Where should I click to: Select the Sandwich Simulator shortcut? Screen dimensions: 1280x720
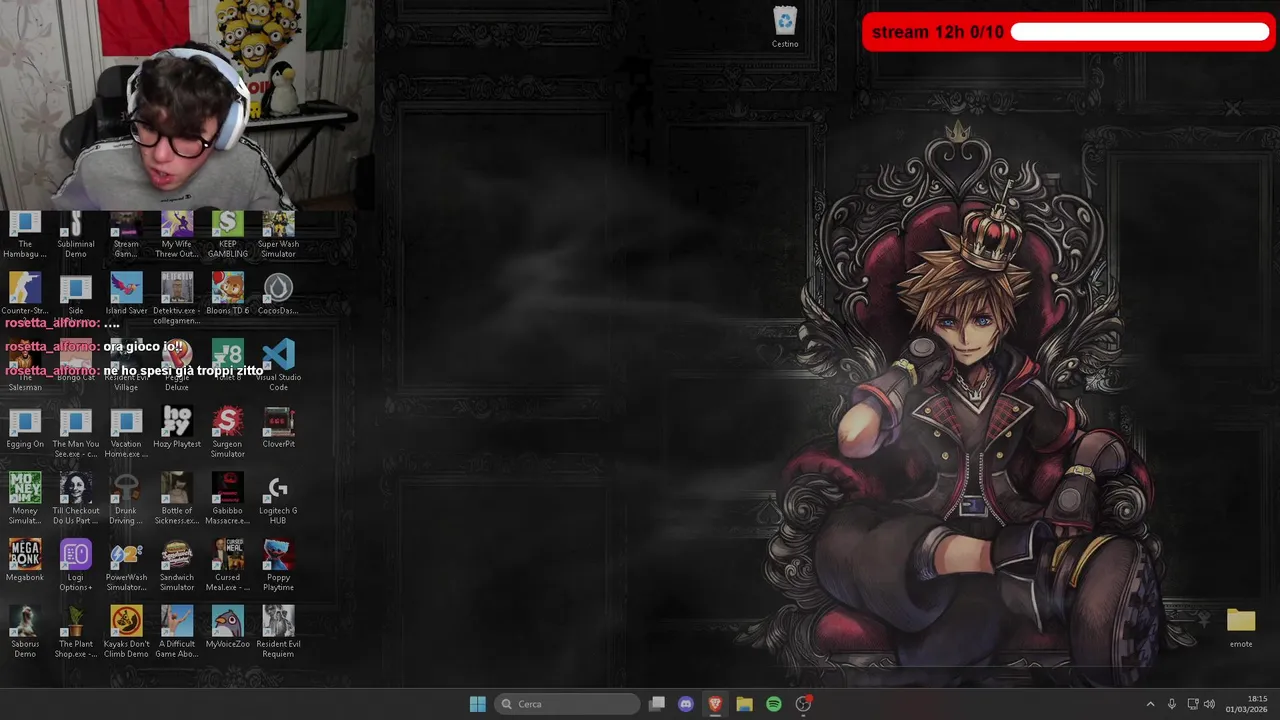(177, 566)
